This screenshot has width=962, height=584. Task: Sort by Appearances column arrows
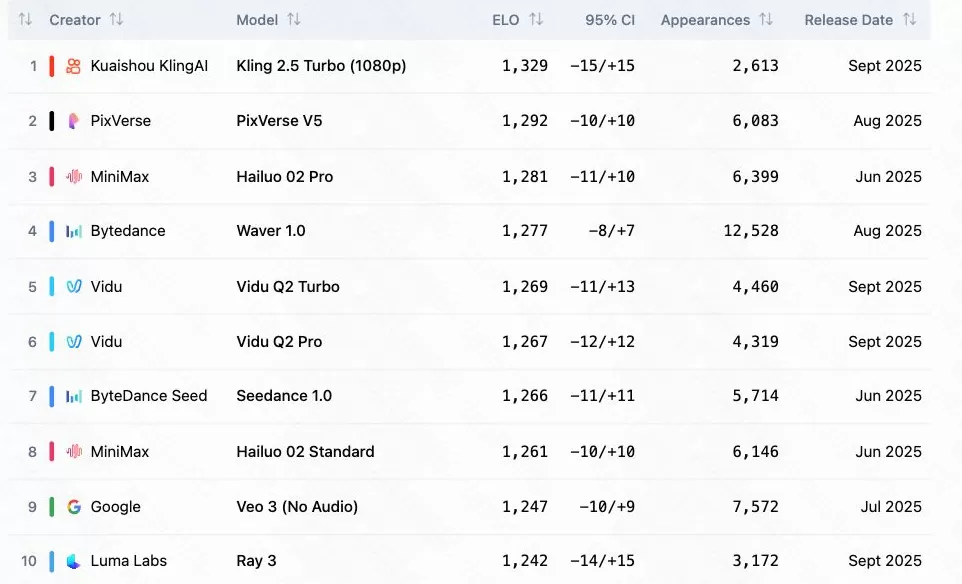[x=766, y=20]
